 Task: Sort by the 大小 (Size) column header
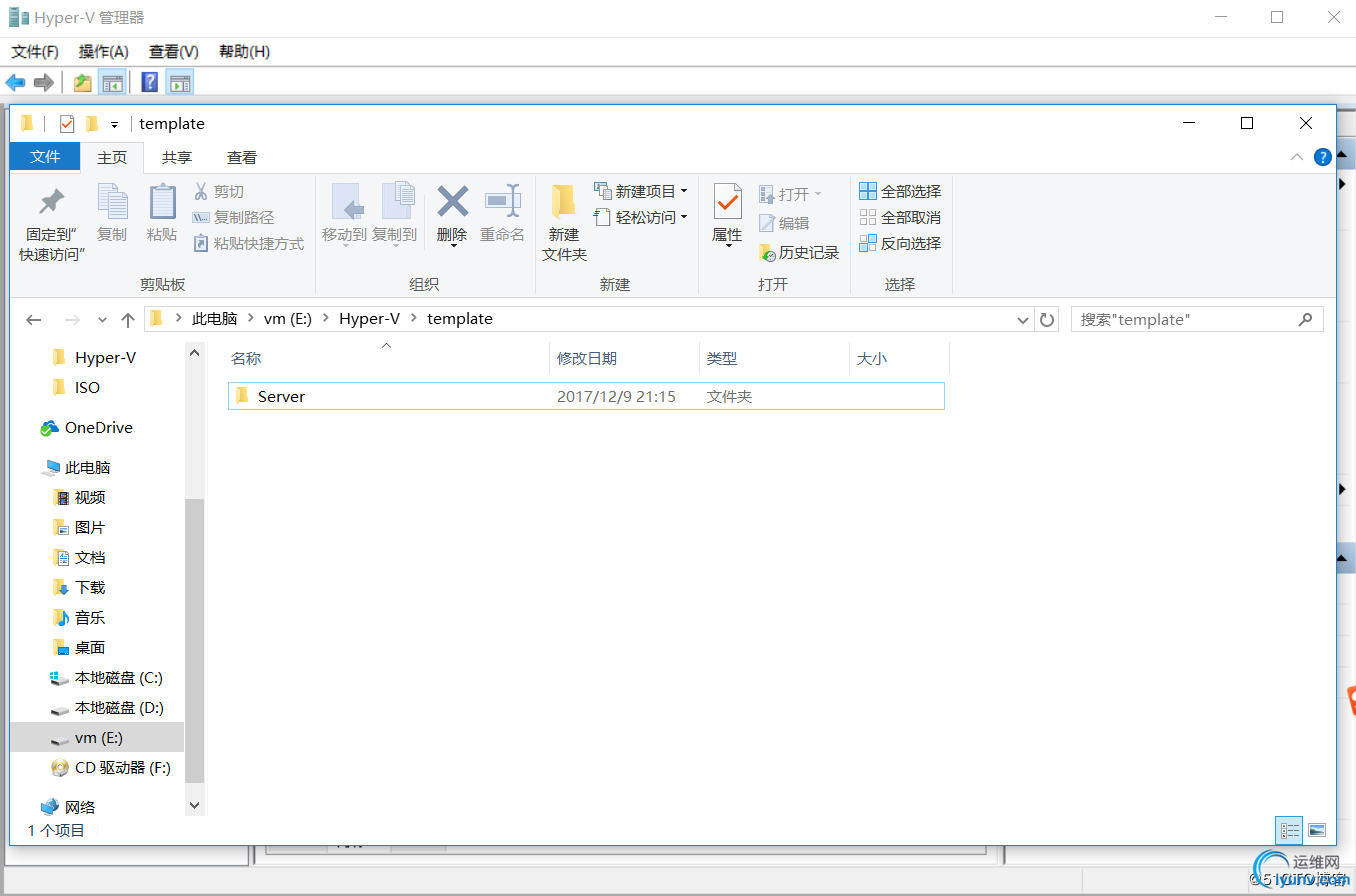[x=900, y=358]
